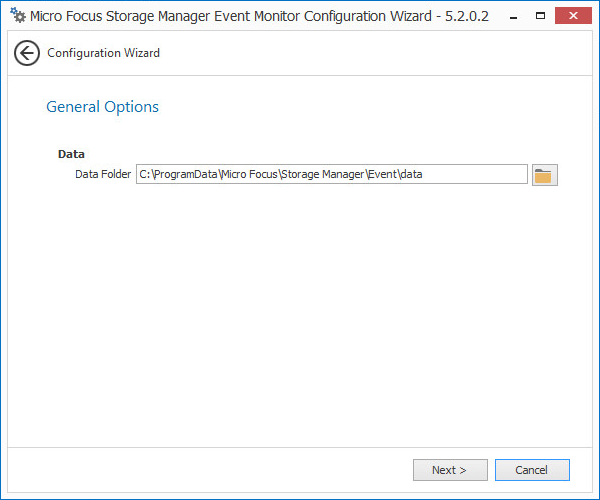Click the General Options heading
This screenshot has width=600, height=500.
(x=102, y=107)
